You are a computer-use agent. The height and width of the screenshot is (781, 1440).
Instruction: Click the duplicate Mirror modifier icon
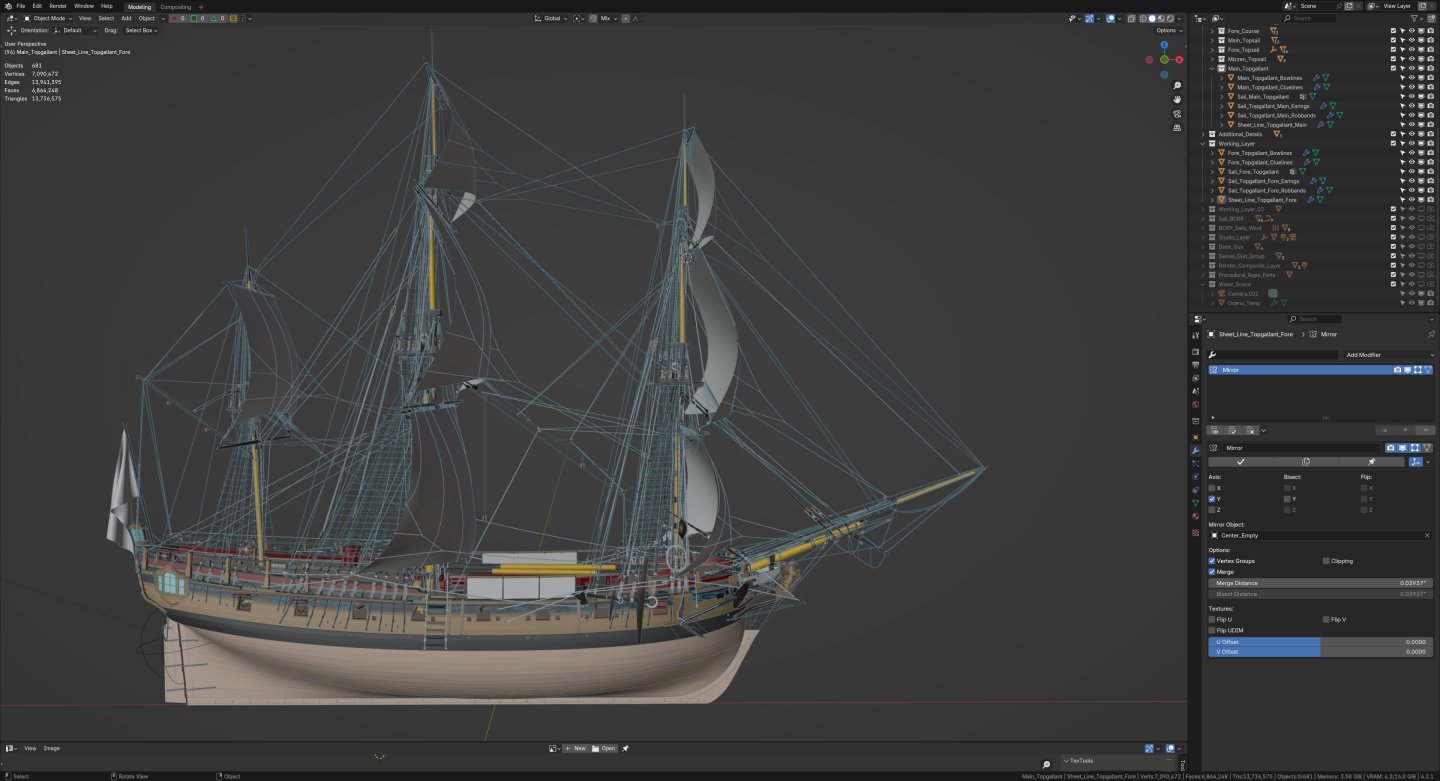click(x=1306, y=461)
